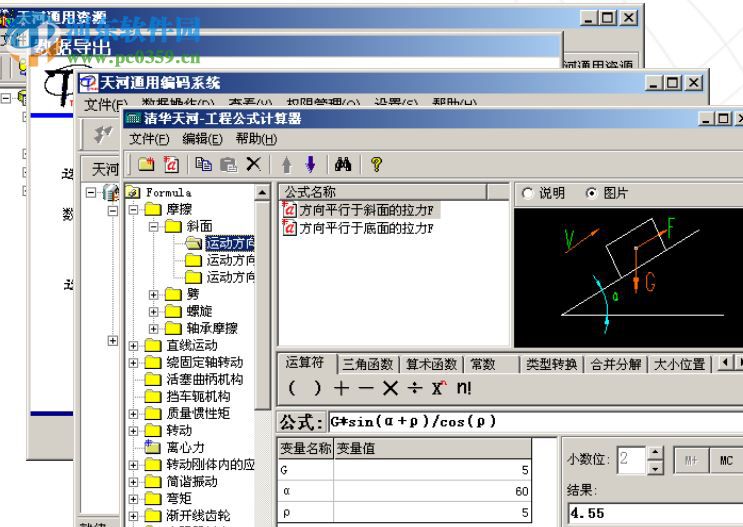This screenshot has height=527, width=743.
Task: Click formula icon beside 方向平行于底面的拉力F
Action: (289, 228)
